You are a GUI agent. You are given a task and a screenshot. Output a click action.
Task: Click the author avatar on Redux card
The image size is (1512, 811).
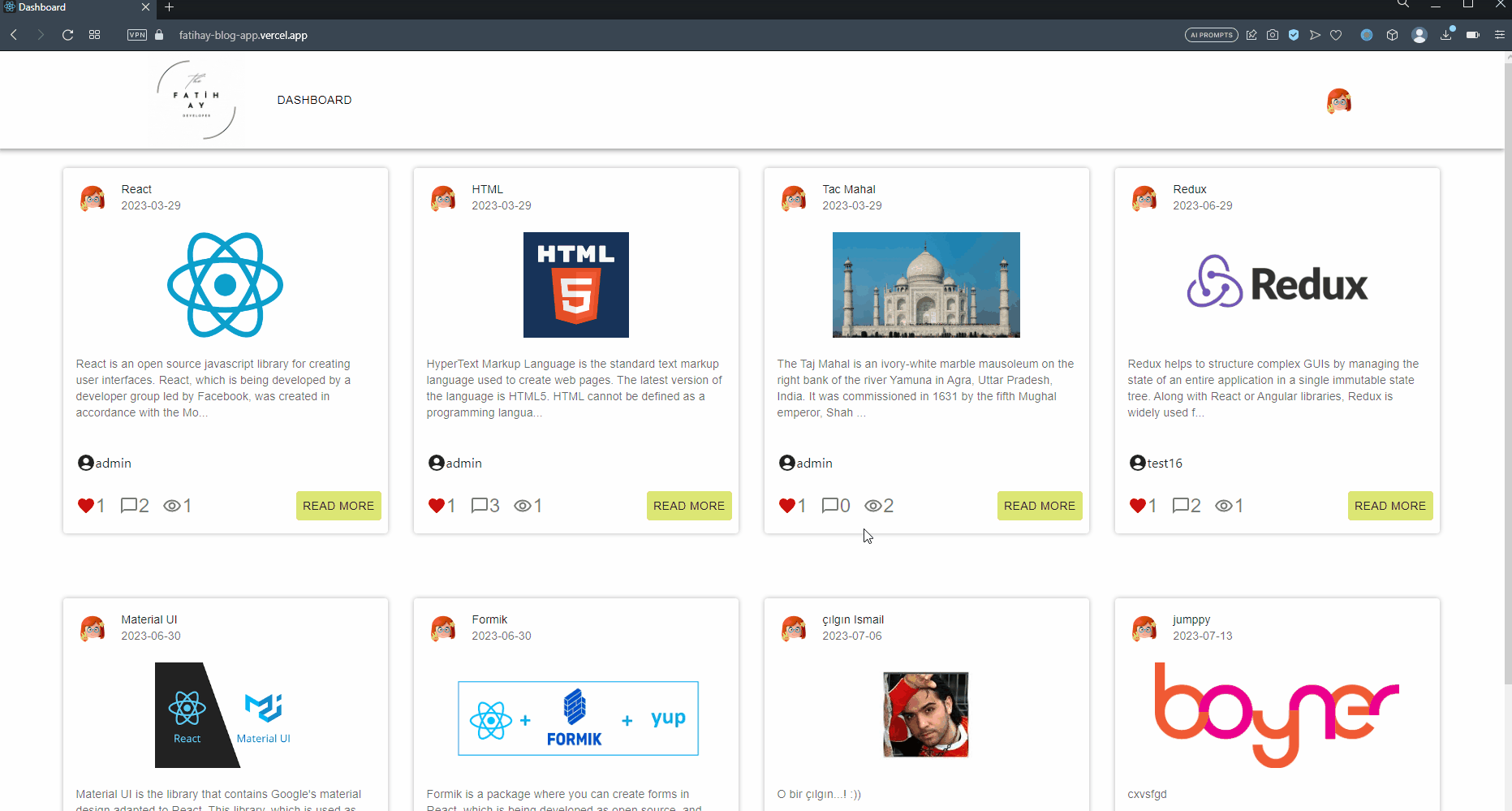click(x=1144, y=198)
